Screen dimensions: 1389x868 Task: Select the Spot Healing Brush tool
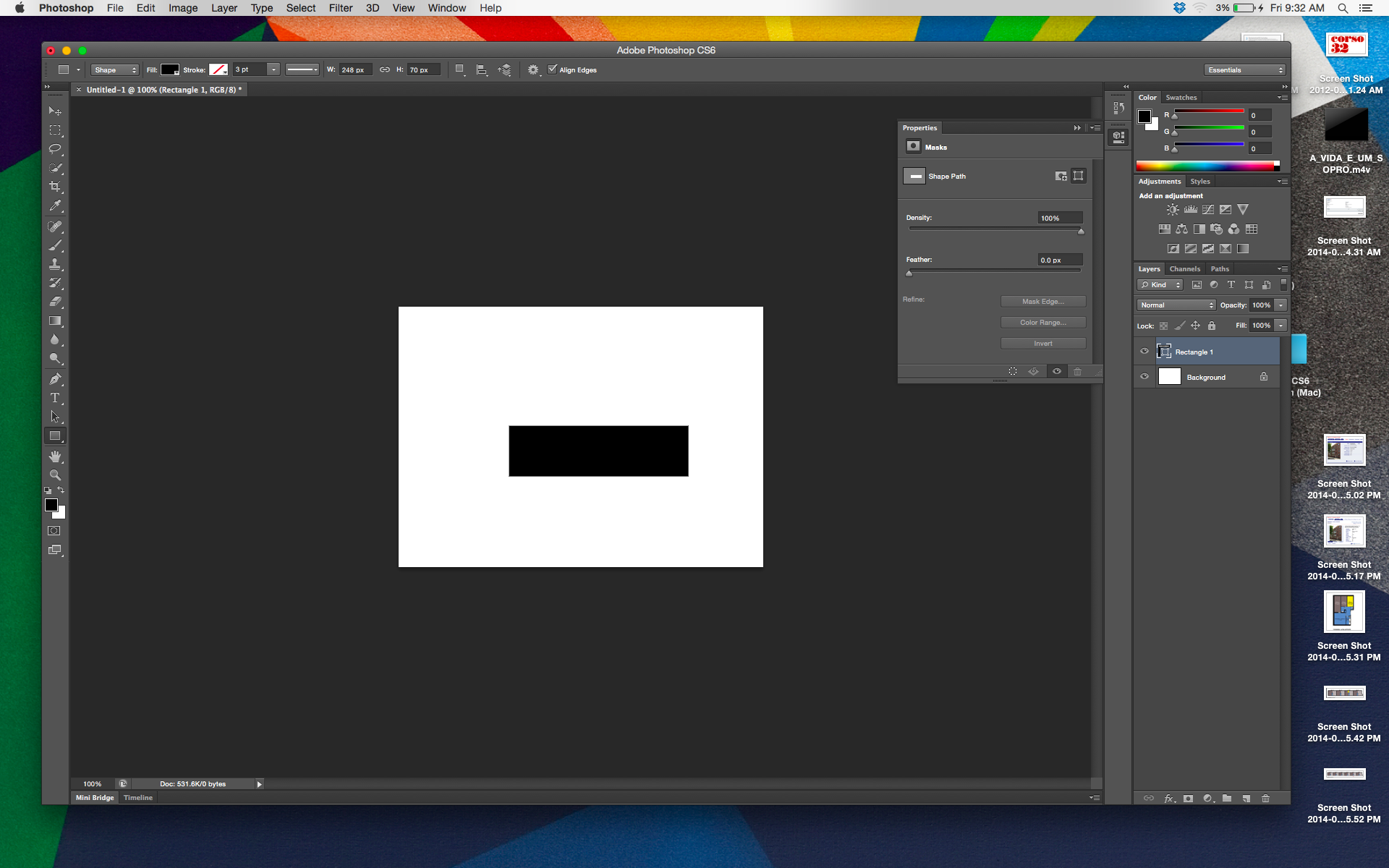55,226
